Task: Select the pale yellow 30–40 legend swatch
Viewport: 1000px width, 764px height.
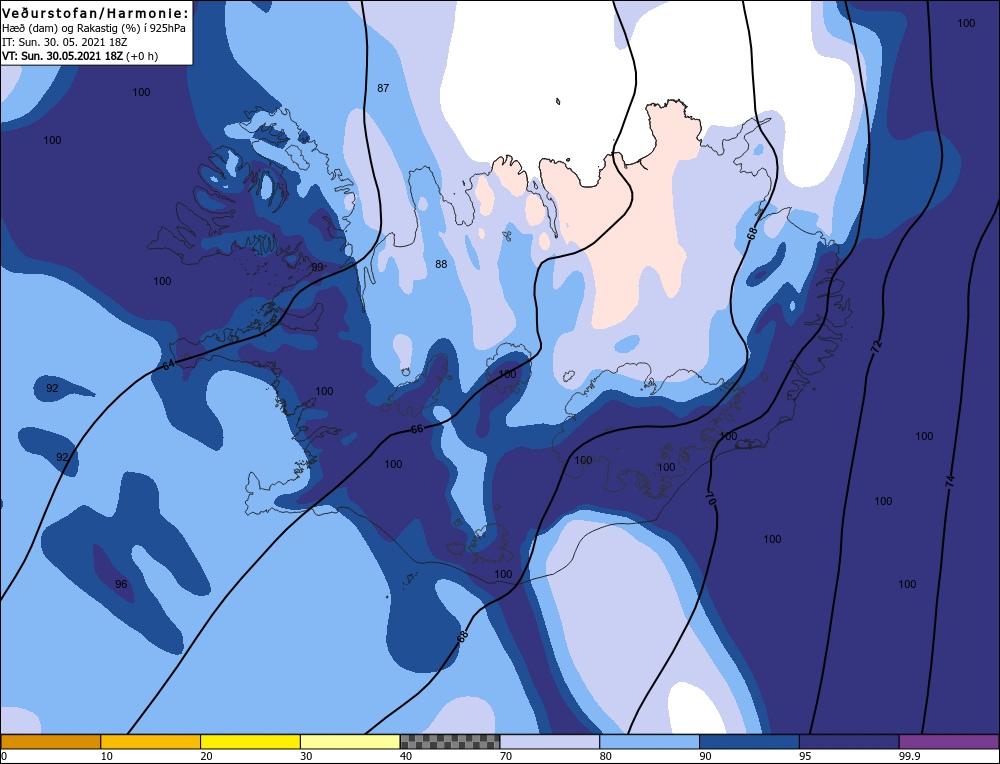Action: pos(350,742)
